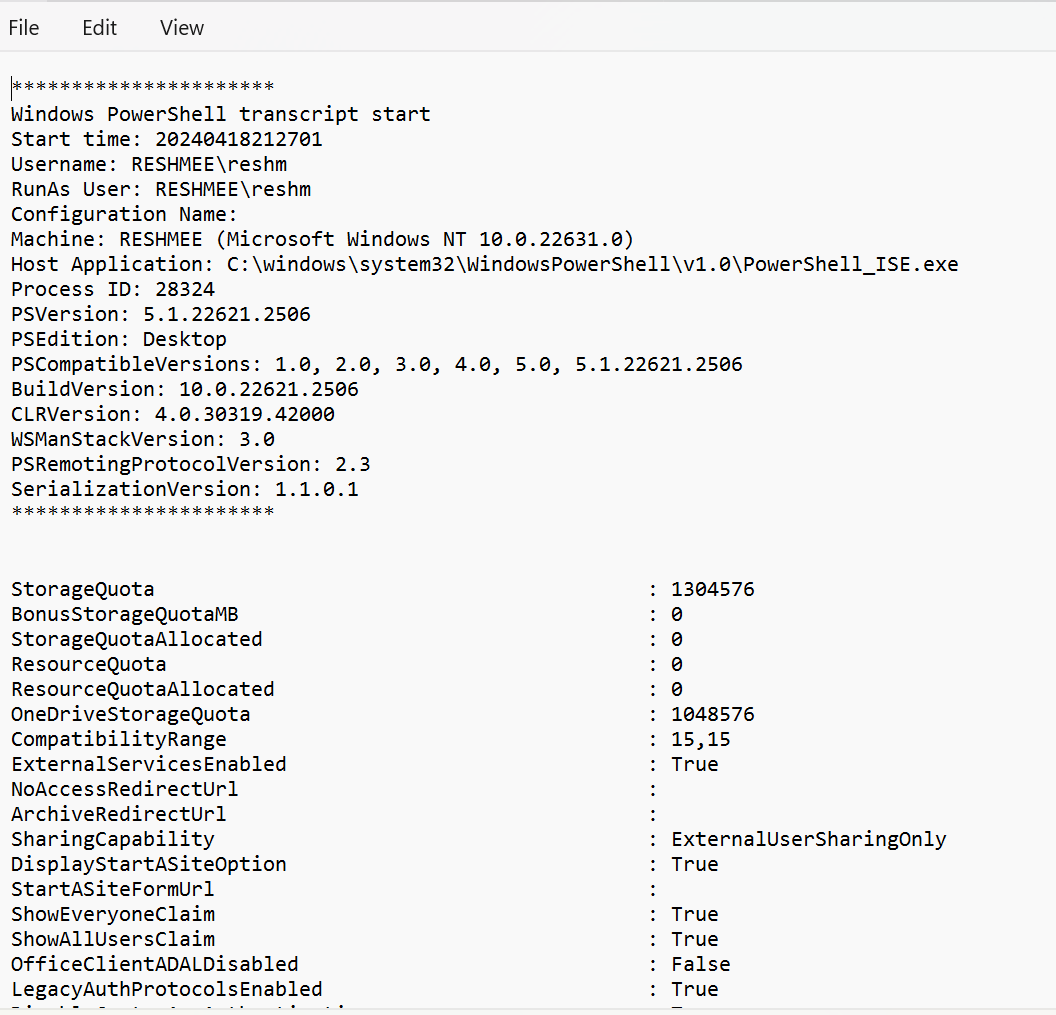The image size is (1056, 1015).
Task: Click the OfficeClientADALDisabled False value
Action: 700,964
